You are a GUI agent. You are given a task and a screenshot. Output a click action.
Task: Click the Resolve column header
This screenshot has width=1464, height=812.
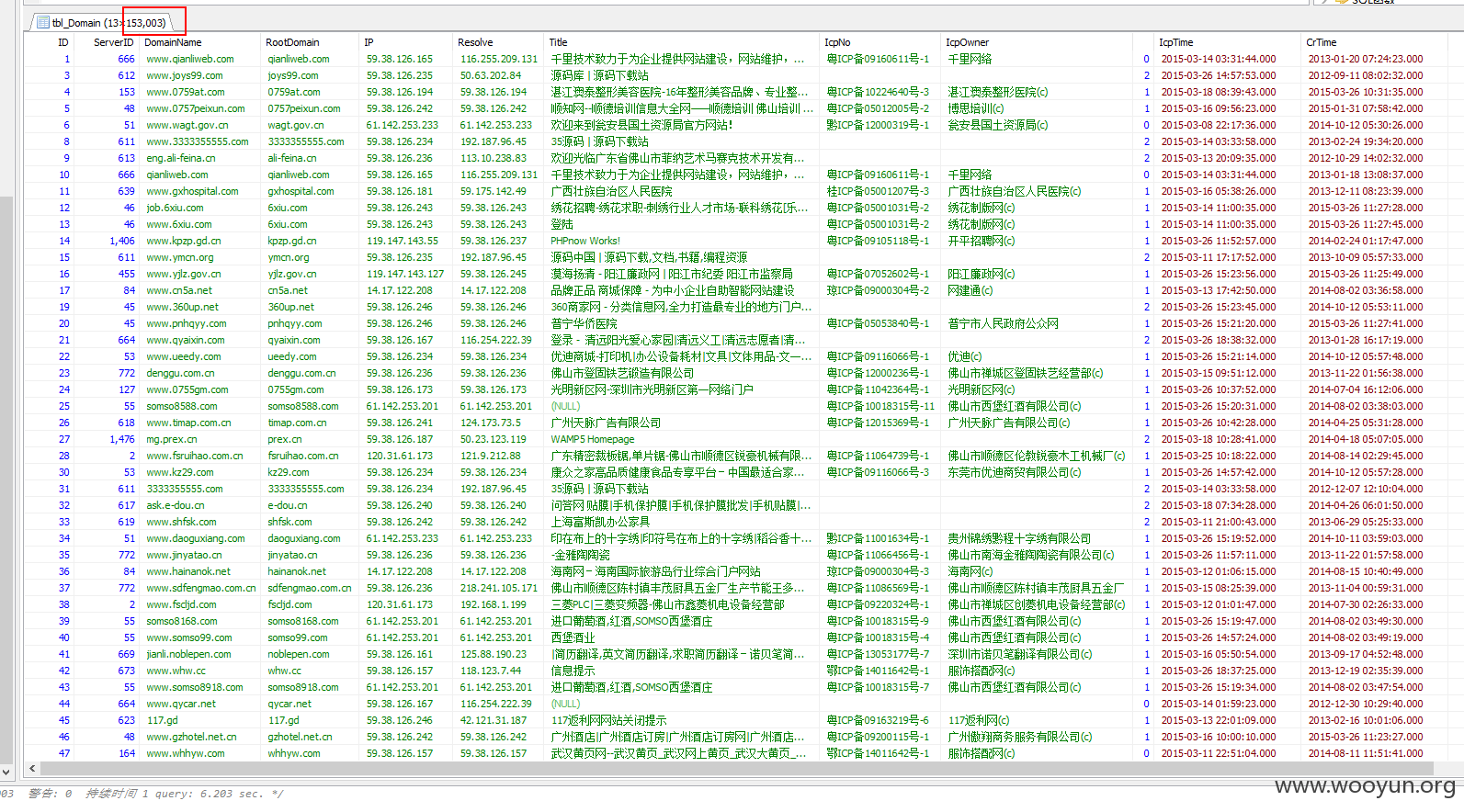click(x=475, y=42)
